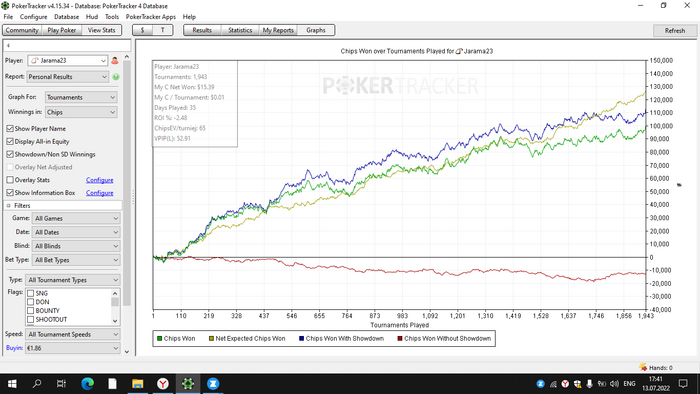Check the BOUNTY flag
Viewport: 700px width, 394px height.
coord(30,311)
